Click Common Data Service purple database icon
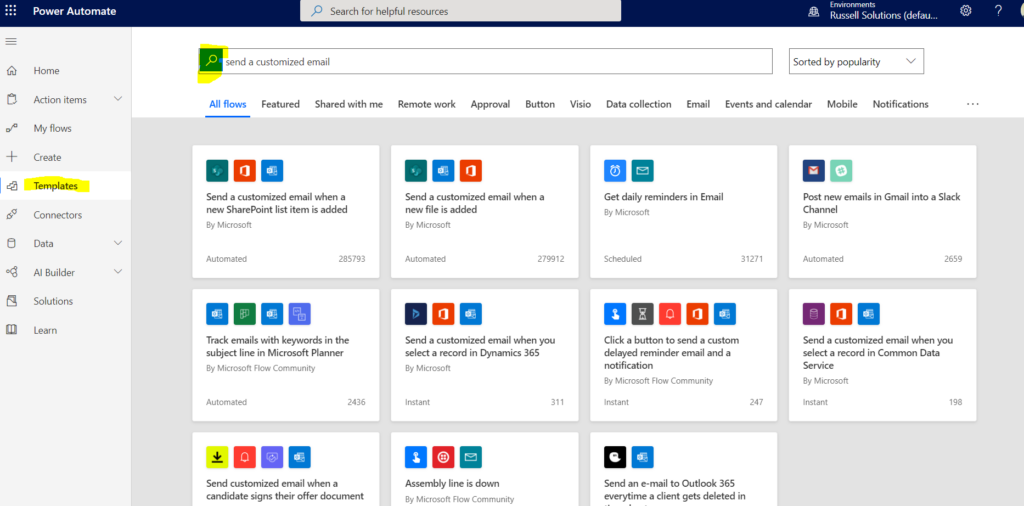Viewport: 1024px width, 506px height. tap(814, 314)
